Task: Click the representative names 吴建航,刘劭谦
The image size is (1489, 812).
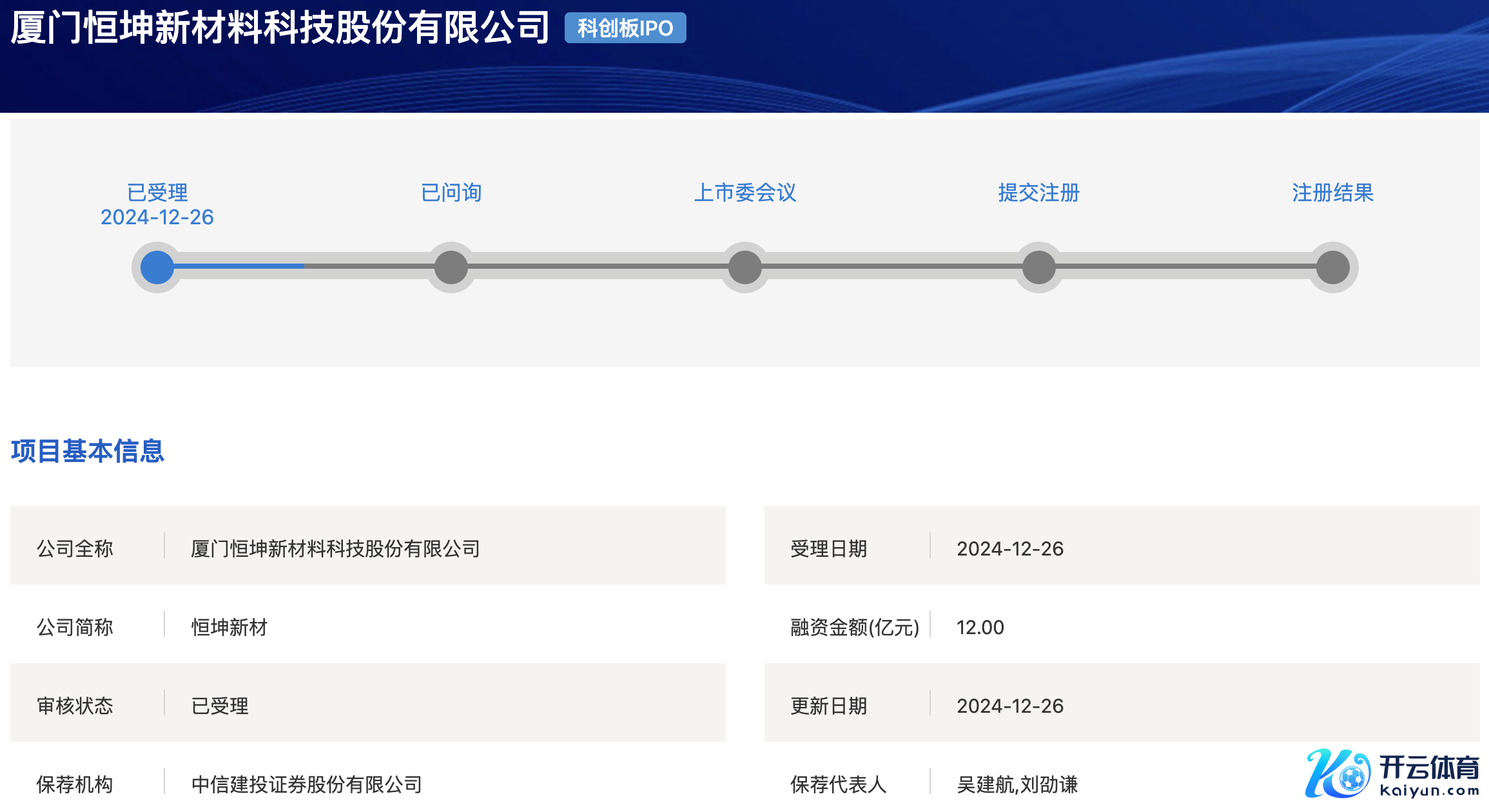Action: tap(1017, 784)
